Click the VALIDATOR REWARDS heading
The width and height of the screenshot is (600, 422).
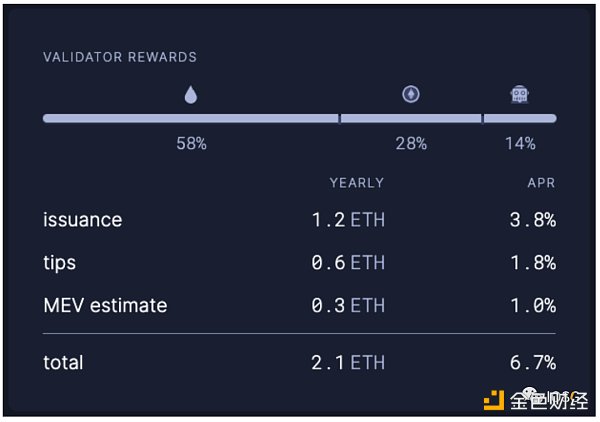pos(120,57)
